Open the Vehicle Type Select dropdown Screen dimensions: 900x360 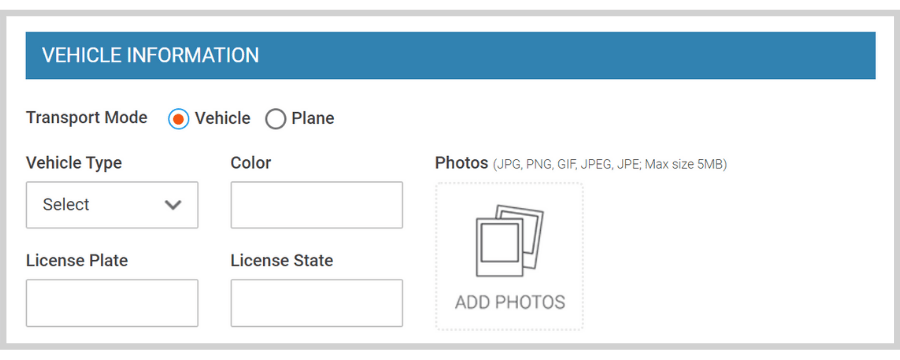pyautogui.click(x=112, y=205)
